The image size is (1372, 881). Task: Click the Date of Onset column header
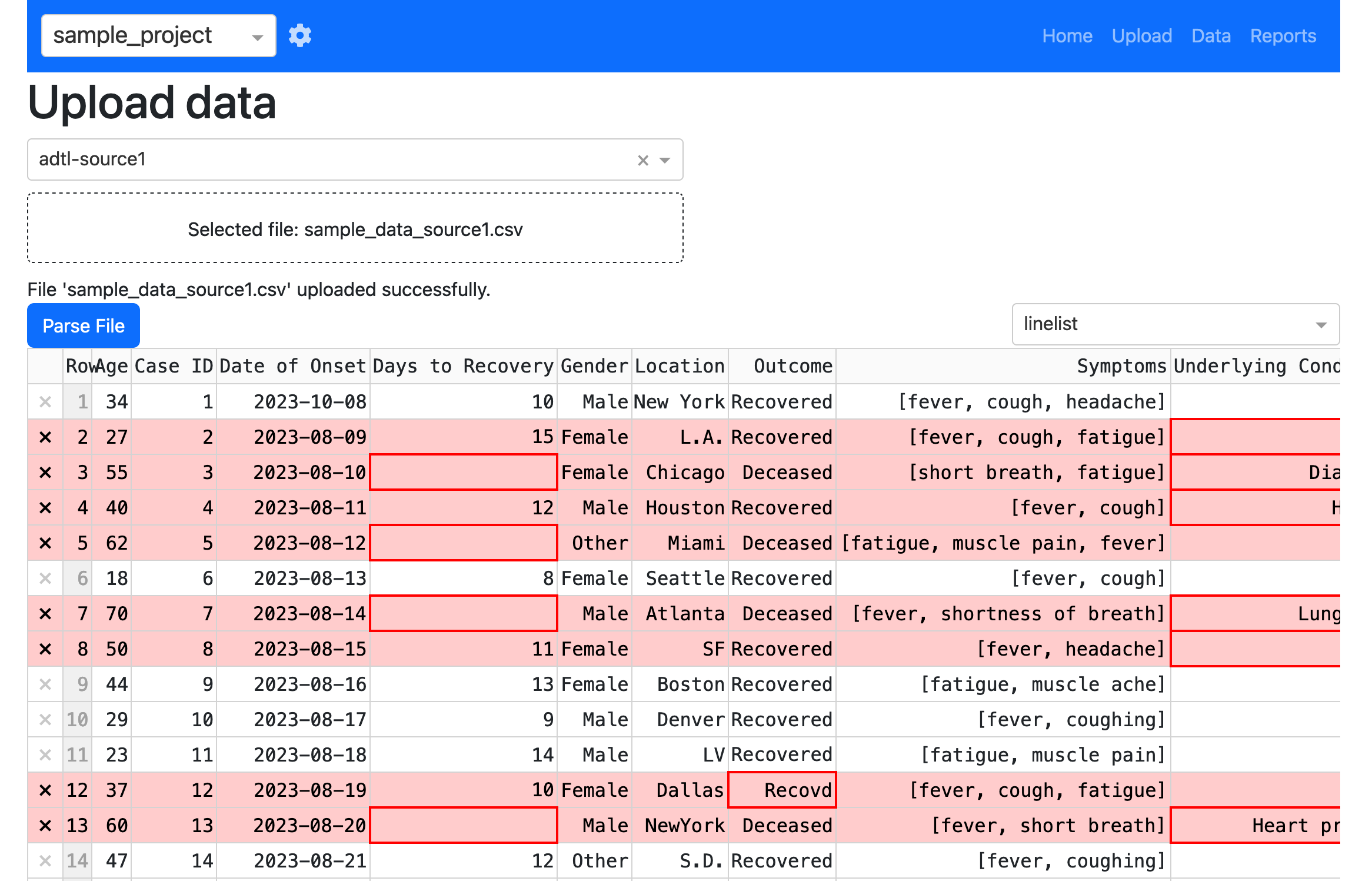(293, 366)
